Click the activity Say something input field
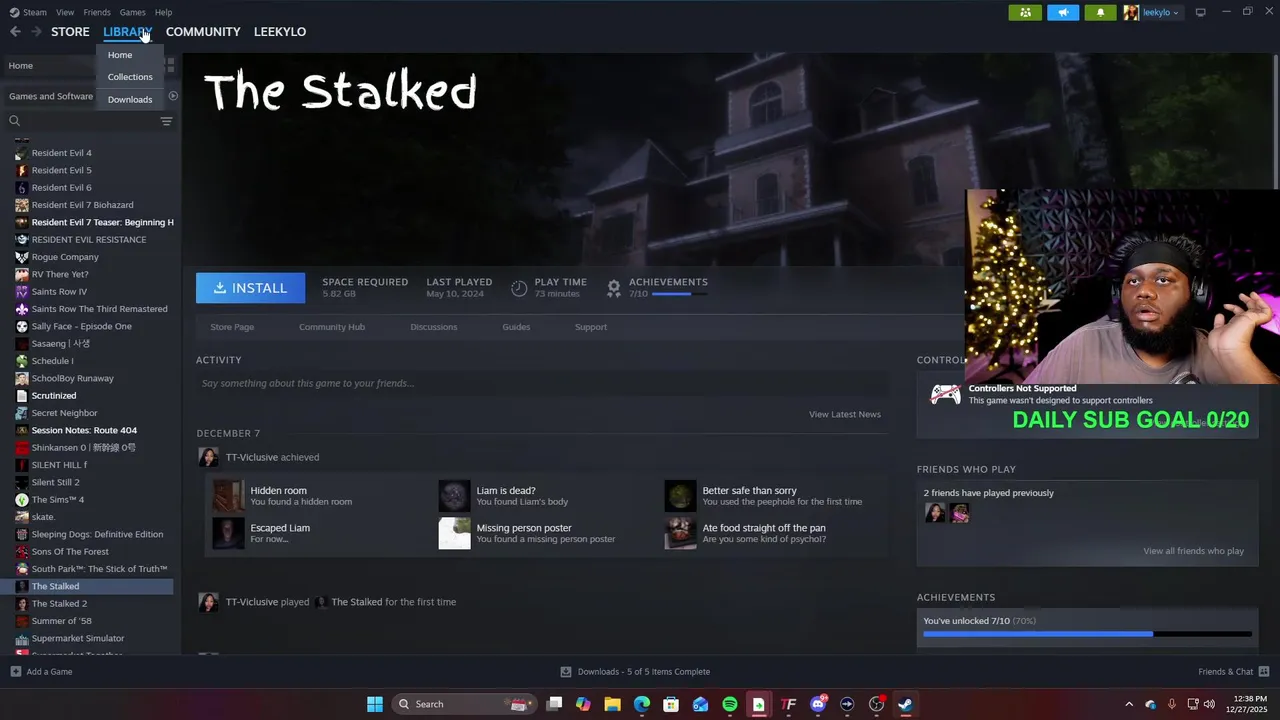The image size is (1280, 720). pos(542,383)
